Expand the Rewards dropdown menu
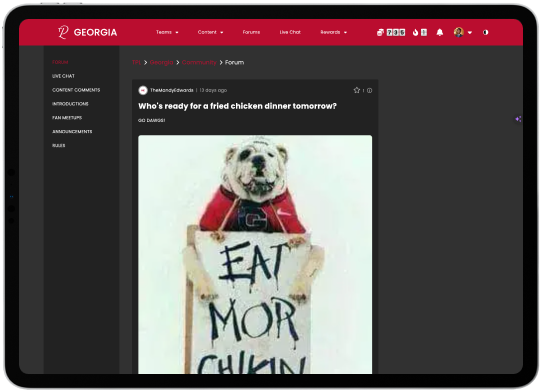Viewport: 543px width, 392px height. pyautogui.click(x=333, y=32)
